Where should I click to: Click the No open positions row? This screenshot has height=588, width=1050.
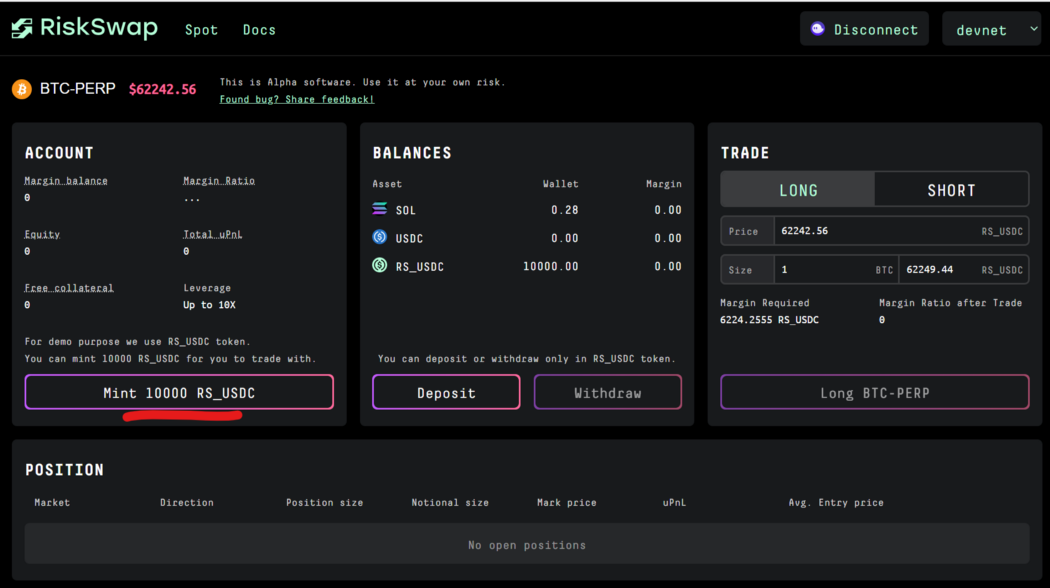point(527,543)
